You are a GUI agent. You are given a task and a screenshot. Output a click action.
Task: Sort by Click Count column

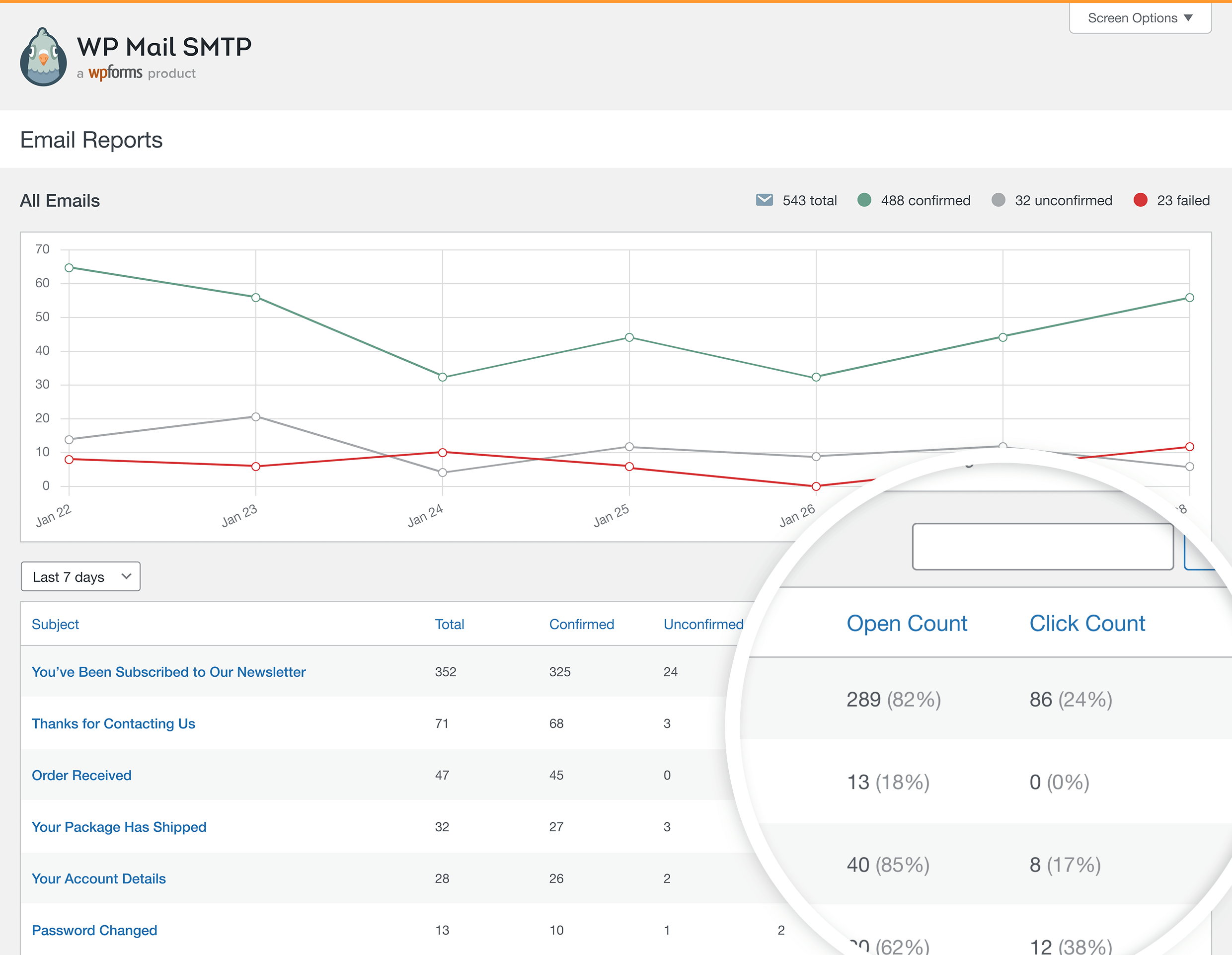(x=1086, y=623)
